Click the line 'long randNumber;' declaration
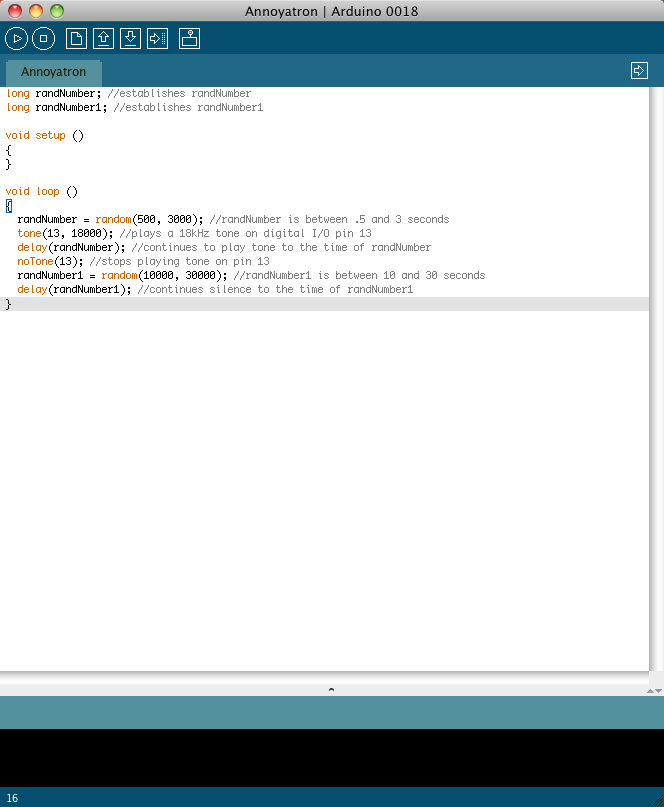Image resolution: width=664 pixels, height=807 pixels. [x=54, y=93]
